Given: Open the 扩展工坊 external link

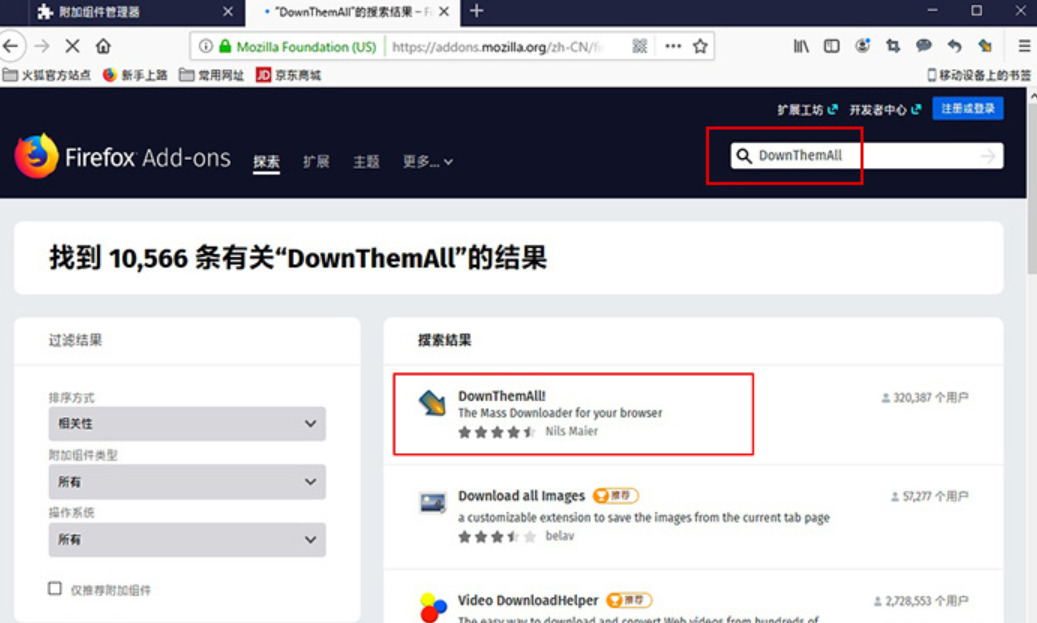Looking at the screenshot, I should [808, 109].
